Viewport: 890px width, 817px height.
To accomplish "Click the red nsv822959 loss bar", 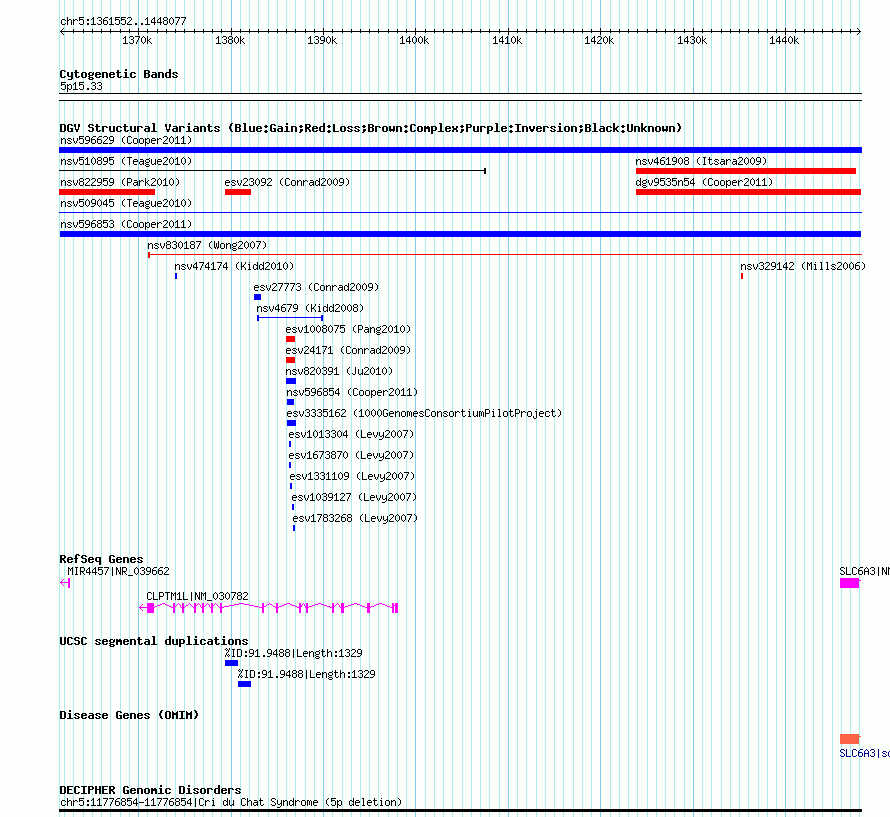I will click(x=107, y=192).
